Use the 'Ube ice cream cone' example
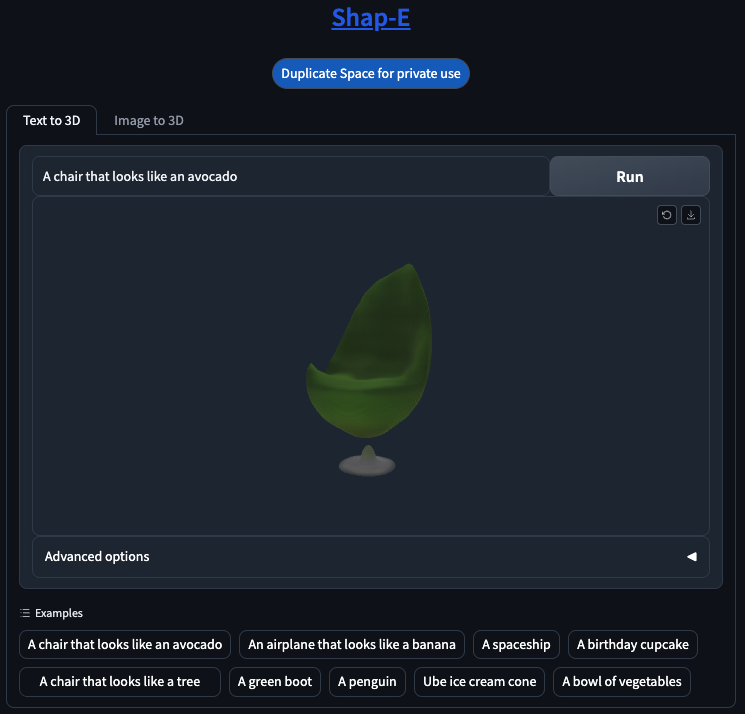Screen dimensions: 745x714 click(479, 682)
